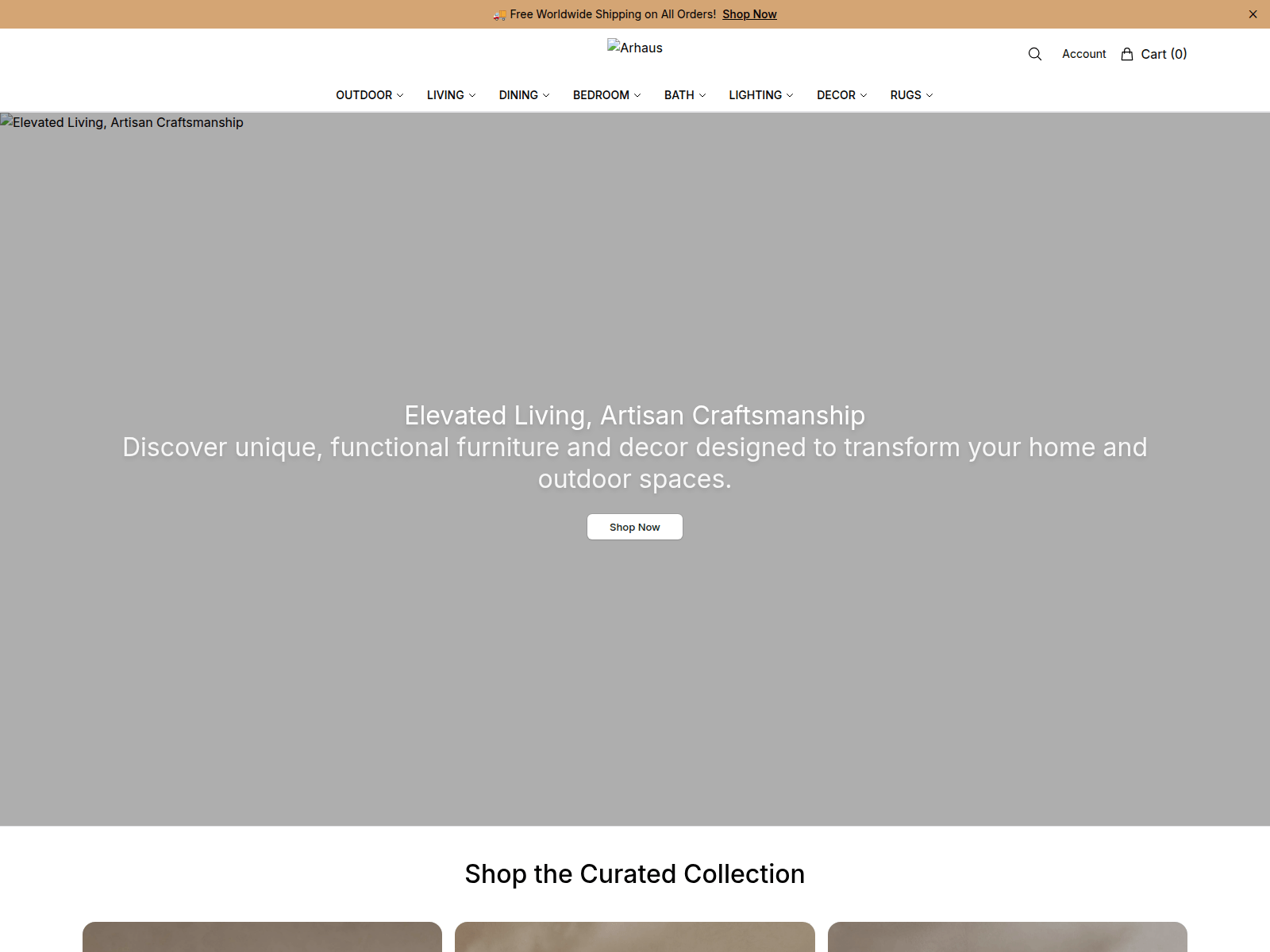Go to the Account page
The width and height of the screenshot is (1270, 952).
coord(1083,54)
